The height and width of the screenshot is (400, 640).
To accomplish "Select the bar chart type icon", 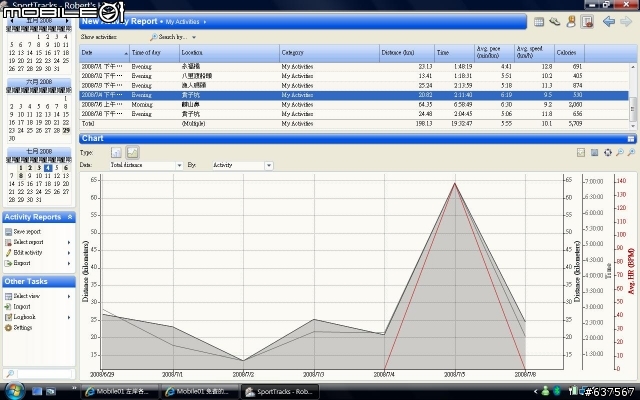I will point(116,153).
